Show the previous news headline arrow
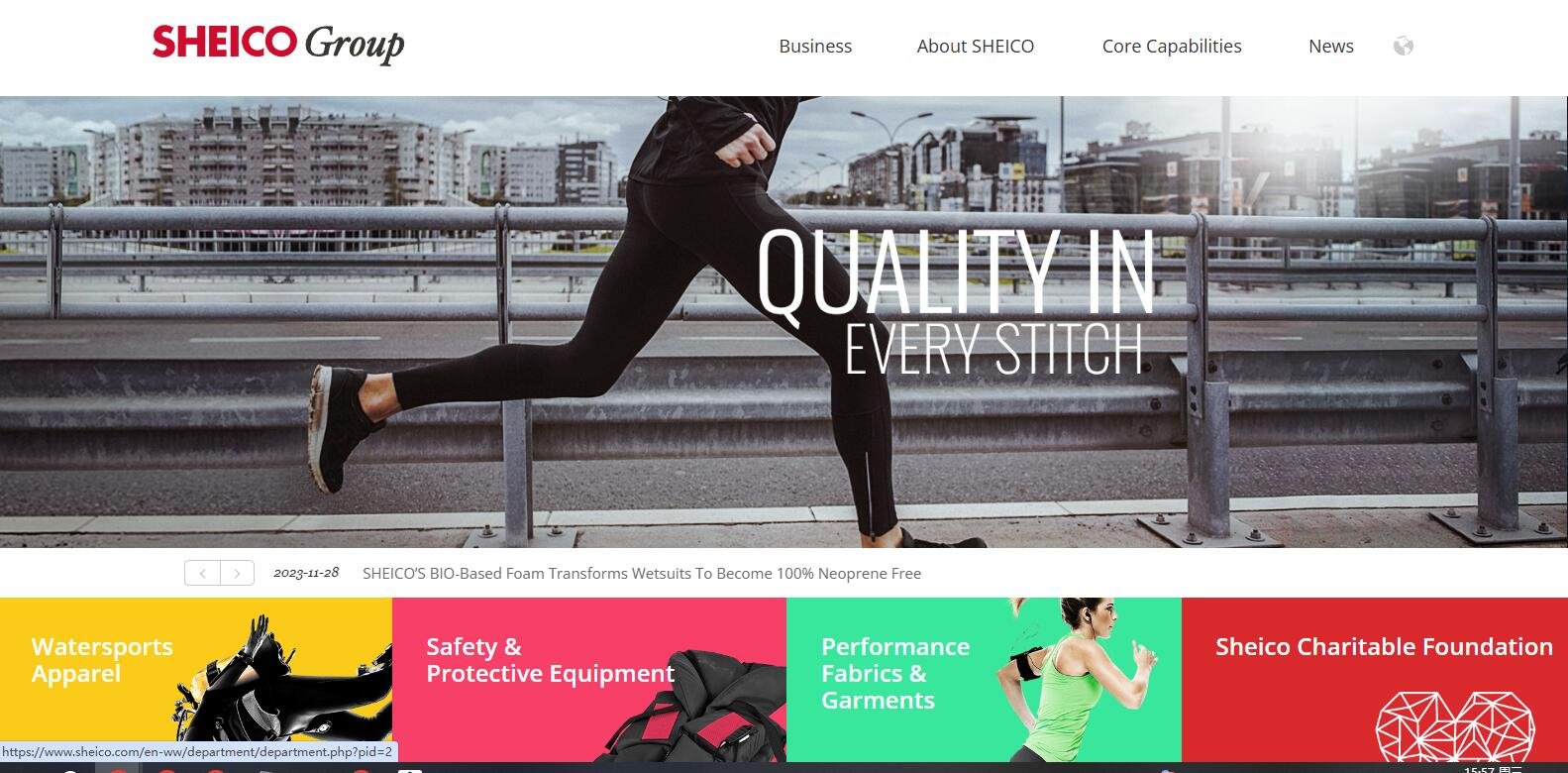 coord(202,573)
